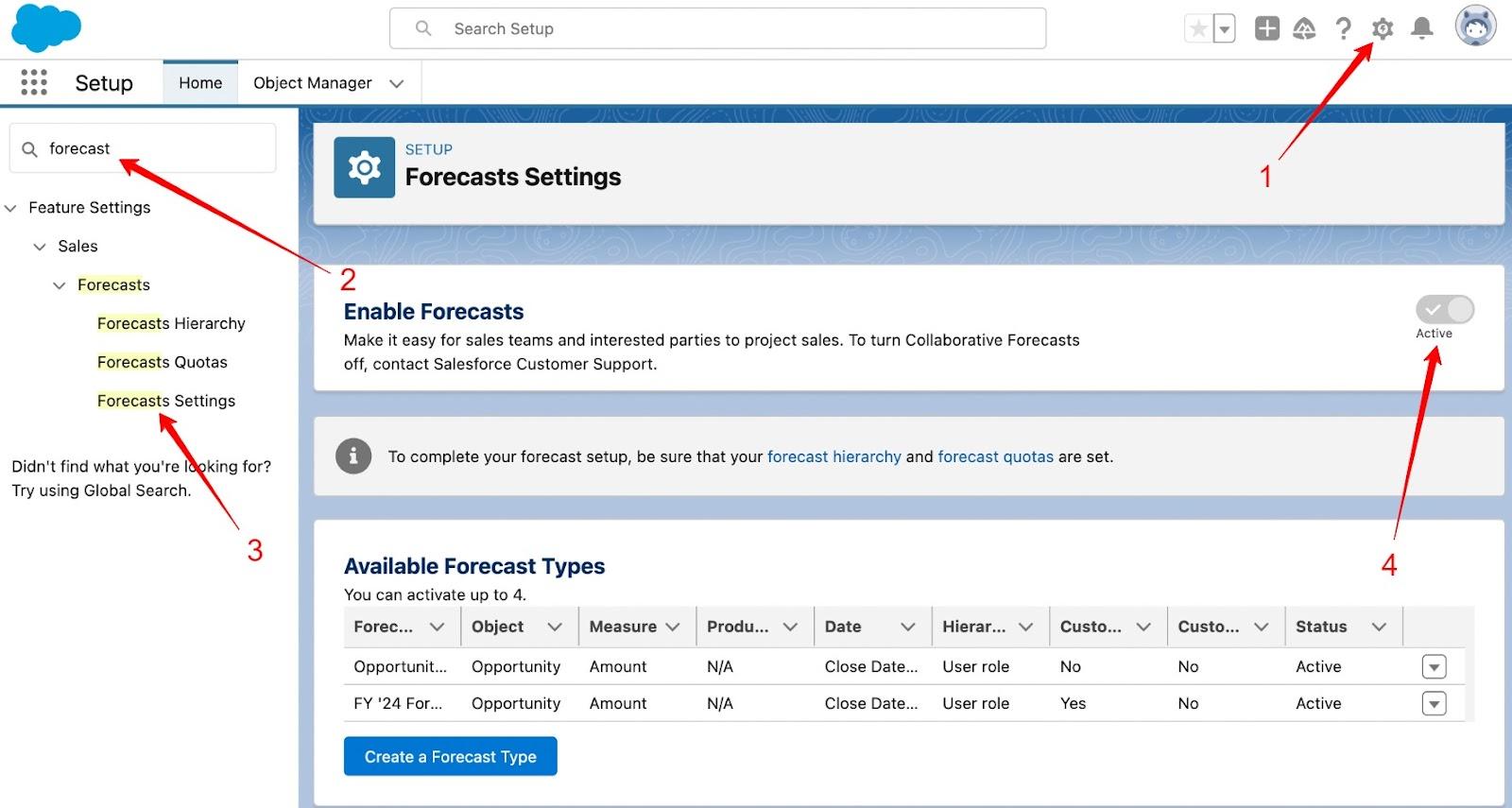Click the Create a Forecast Type button
Image resolution: width=1512 pixels, height=808 pixels.
point(451,756)
